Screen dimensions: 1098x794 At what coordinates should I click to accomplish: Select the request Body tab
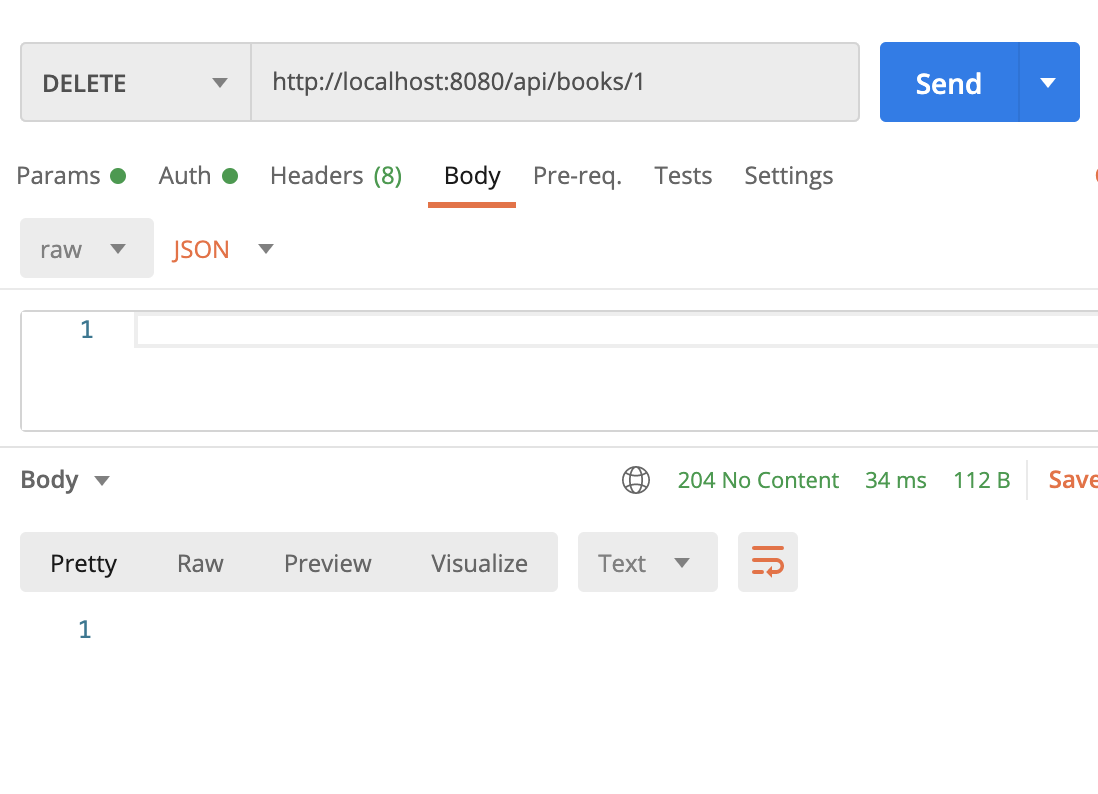(x=472, y=176)
